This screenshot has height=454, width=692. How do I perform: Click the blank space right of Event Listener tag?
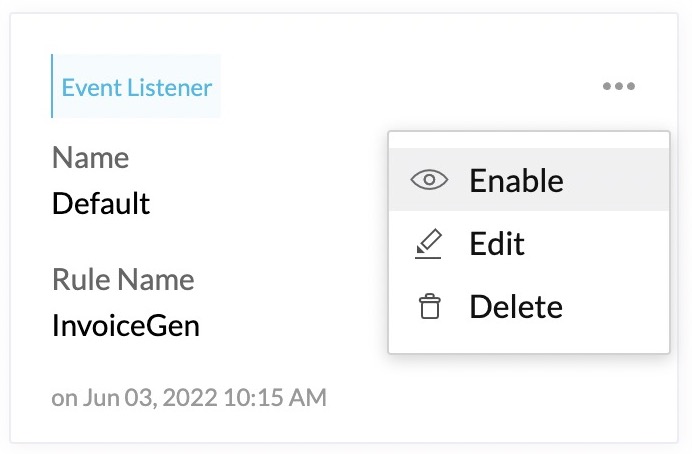[x=400, y=87]
